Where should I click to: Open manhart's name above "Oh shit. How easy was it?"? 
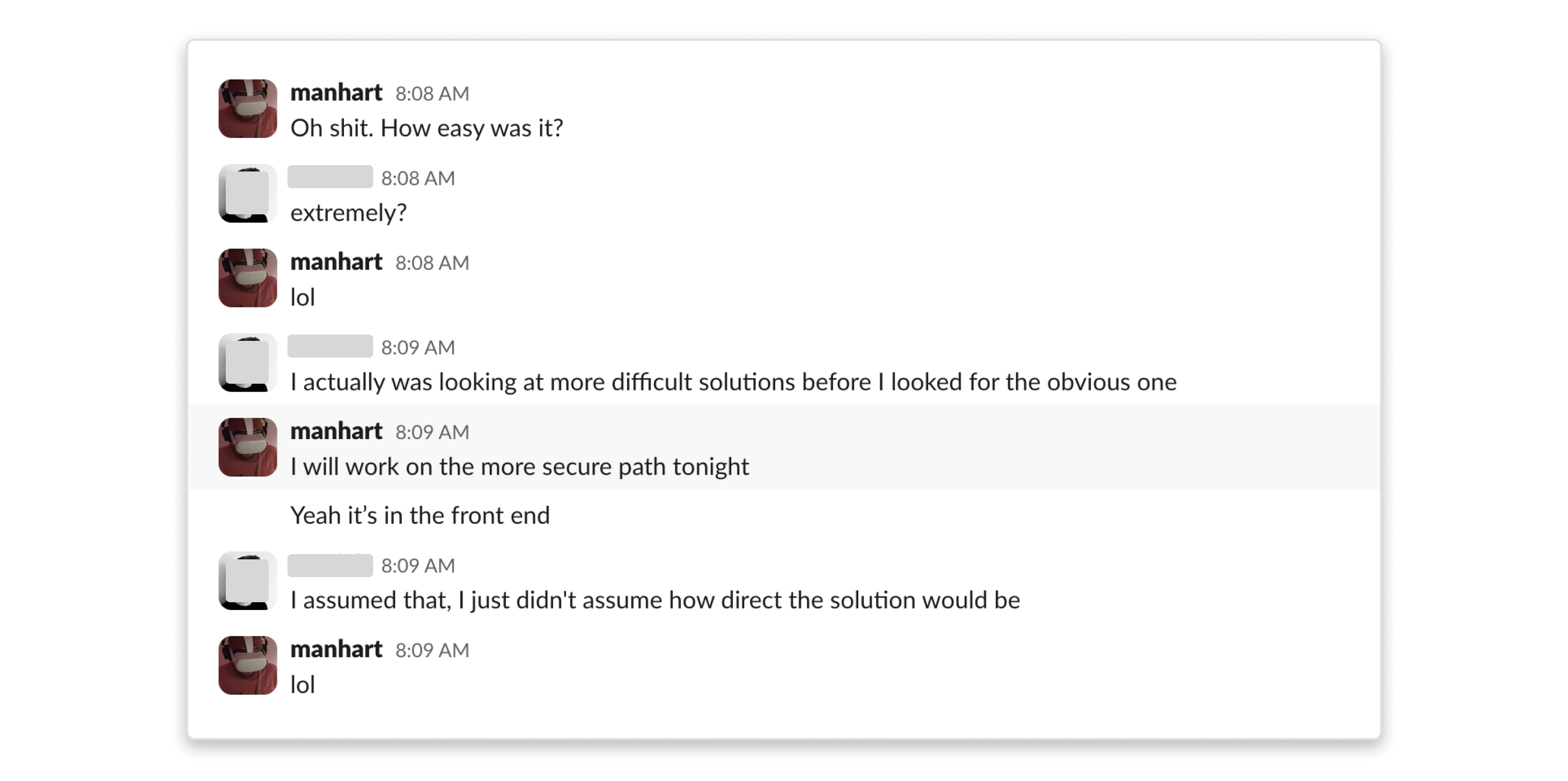(x=336, y=93)
